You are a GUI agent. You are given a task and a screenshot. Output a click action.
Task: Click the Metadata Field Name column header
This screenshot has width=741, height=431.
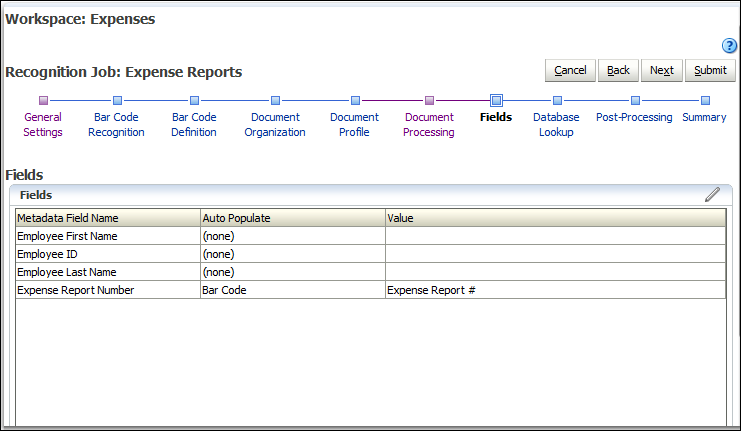[108, 218]
